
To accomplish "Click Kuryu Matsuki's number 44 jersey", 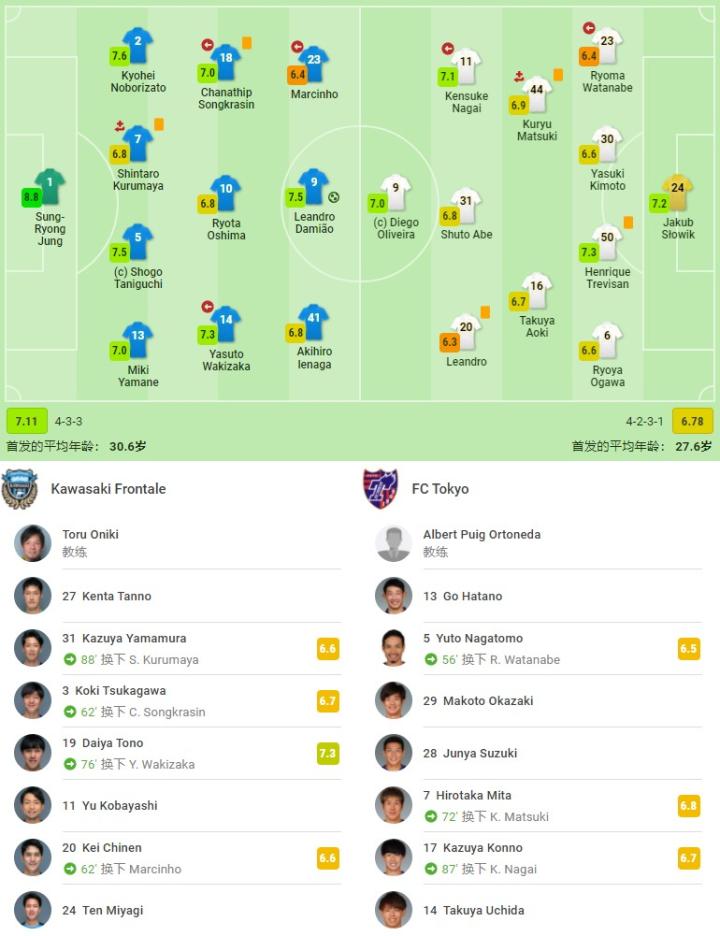I will click(x=537, y=93).
